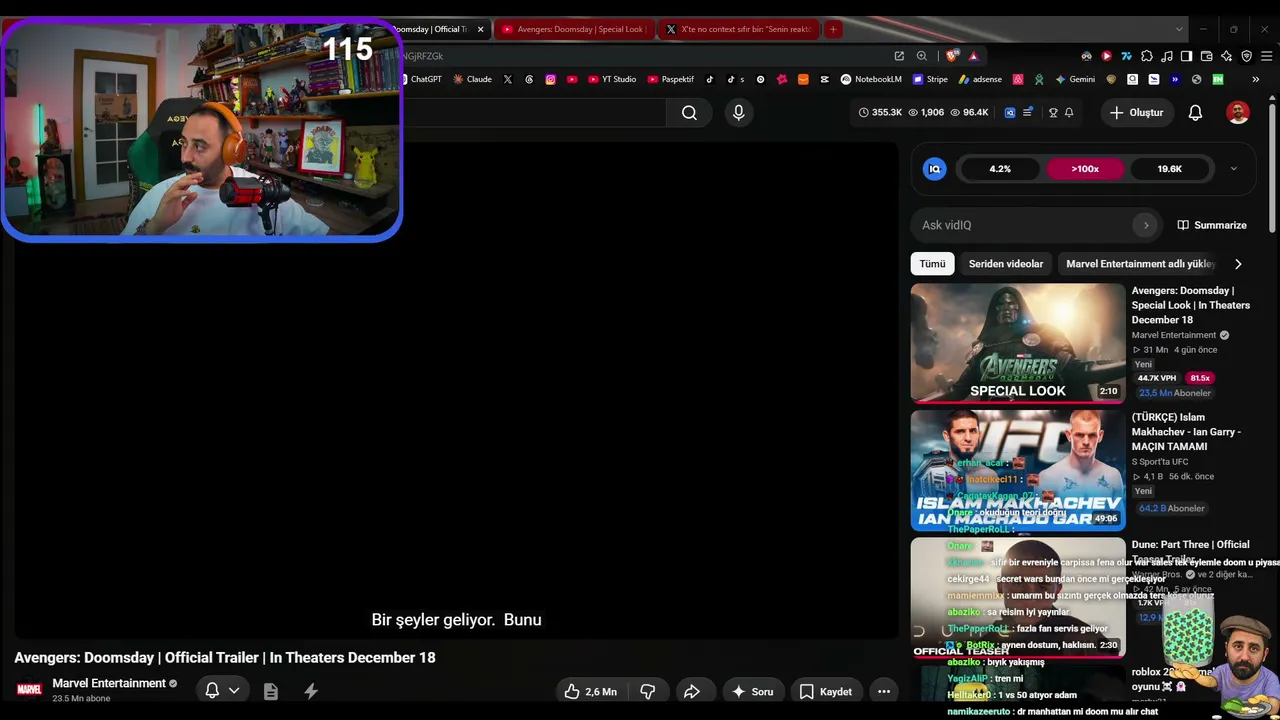Close the Avengers Doomsday Official Trailer tab
This screenshot has width=1280, height=720.
pos(480,29)
